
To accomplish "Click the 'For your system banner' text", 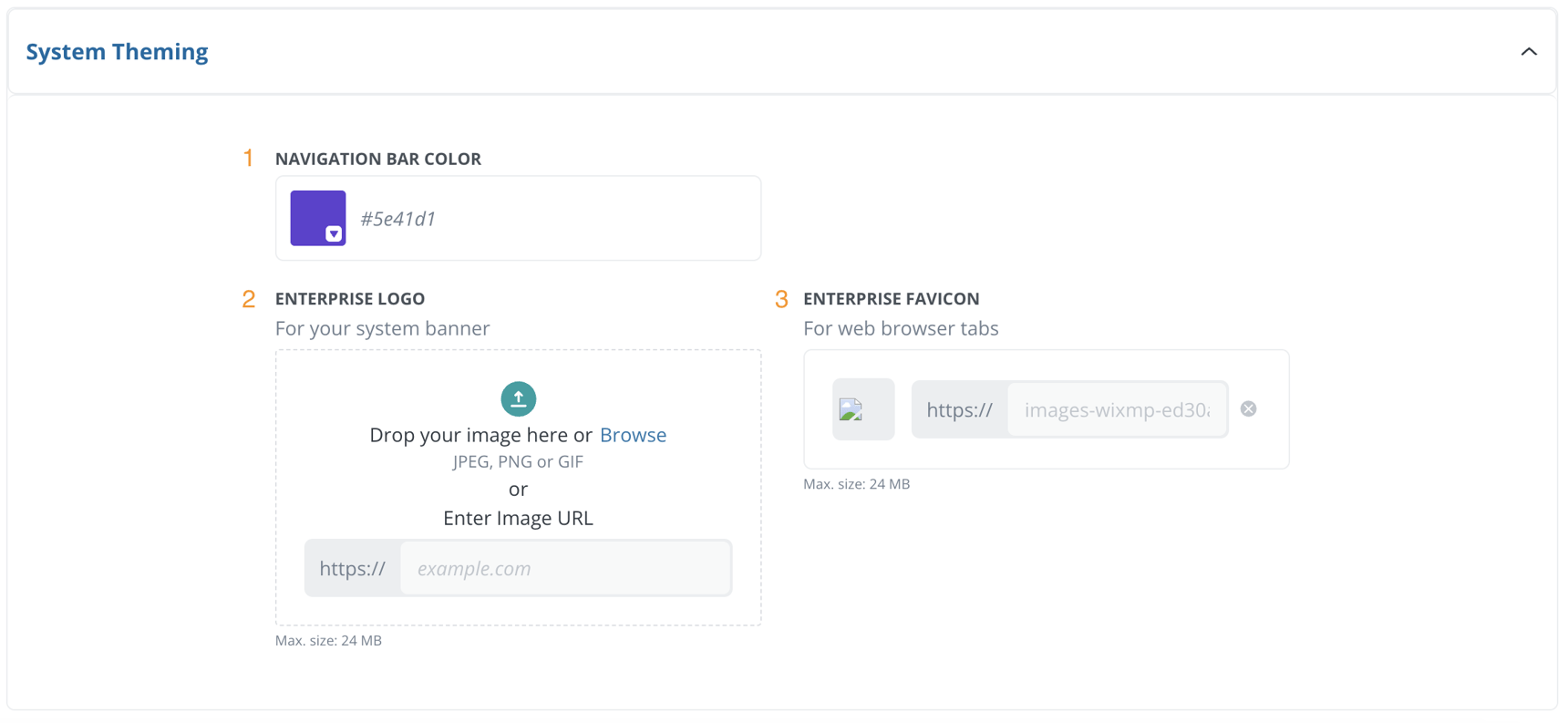I will point(383,328).
